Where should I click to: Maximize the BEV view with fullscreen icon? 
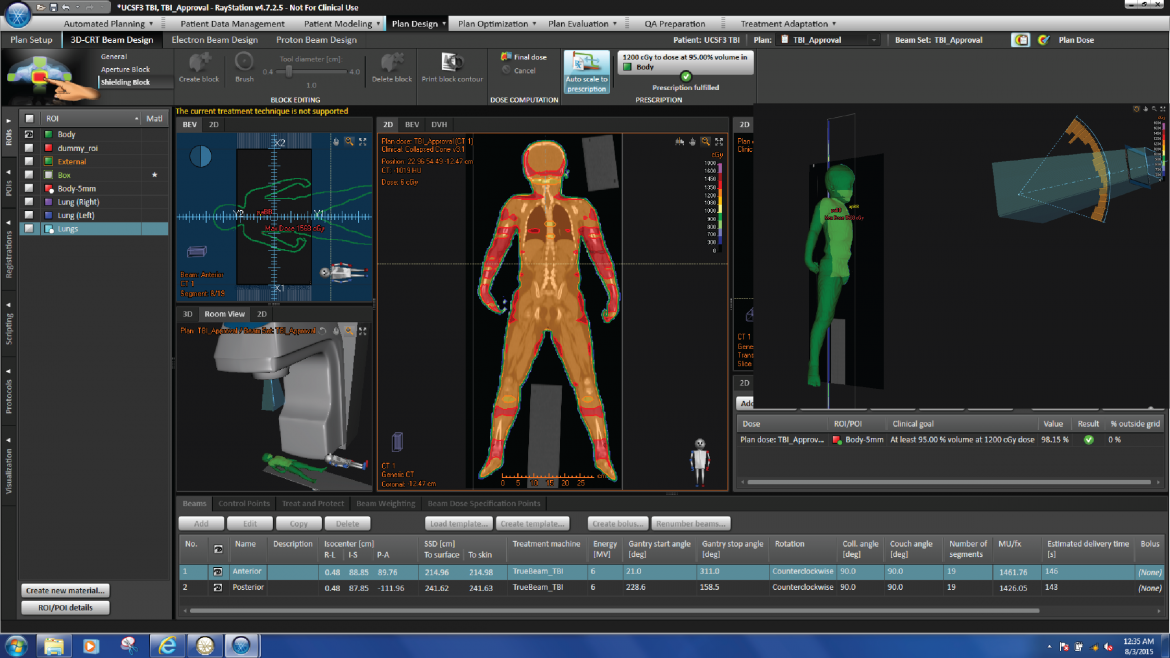(363, 142)
